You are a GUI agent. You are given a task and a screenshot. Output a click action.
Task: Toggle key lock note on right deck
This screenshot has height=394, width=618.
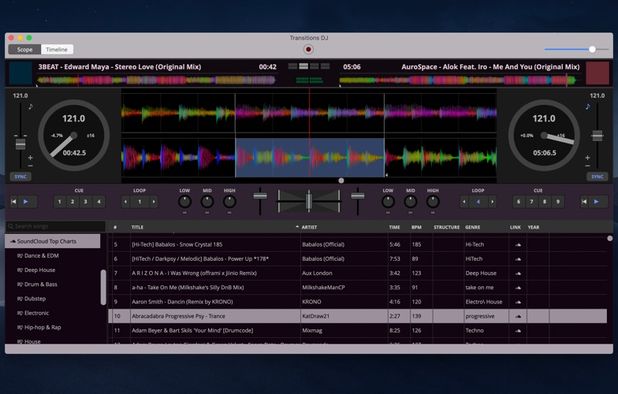588,106
